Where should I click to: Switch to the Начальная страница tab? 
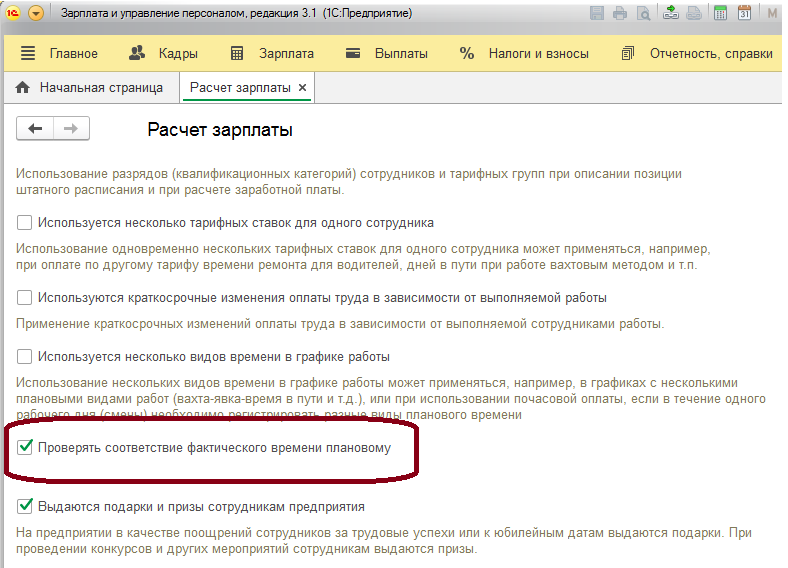tap(90, 88)
